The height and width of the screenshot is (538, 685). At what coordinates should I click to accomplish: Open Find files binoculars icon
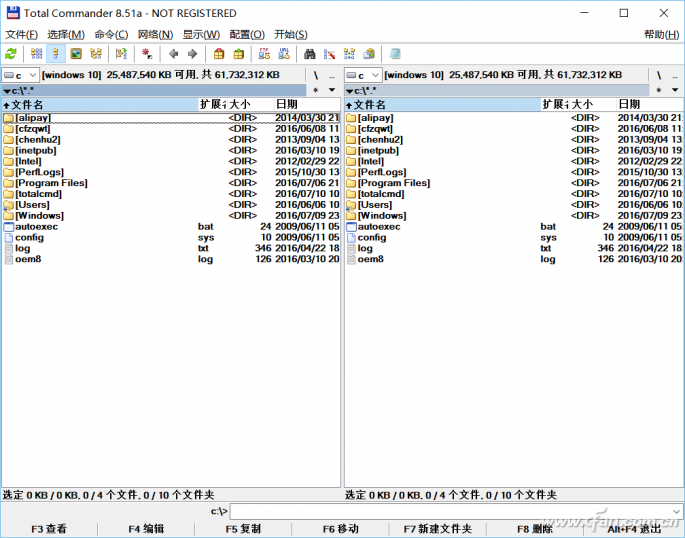310,54
